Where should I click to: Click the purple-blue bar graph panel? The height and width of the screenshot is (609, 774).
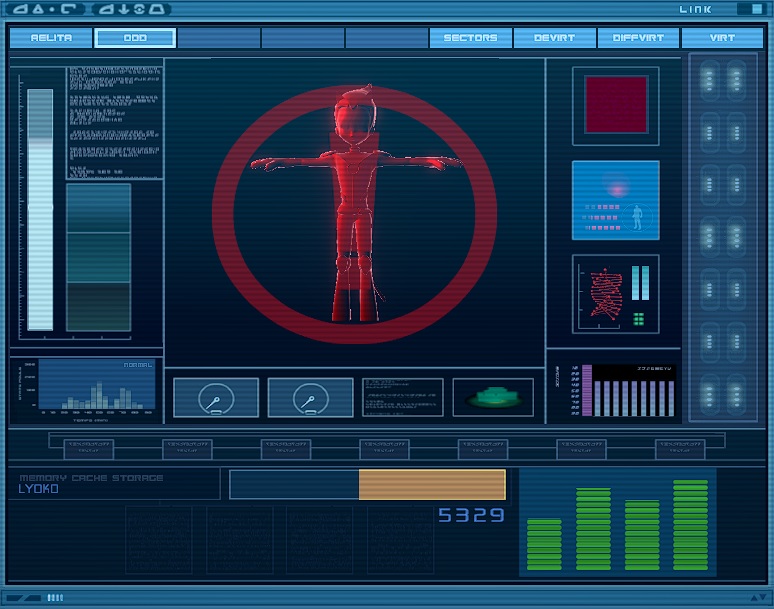(628, 391)
